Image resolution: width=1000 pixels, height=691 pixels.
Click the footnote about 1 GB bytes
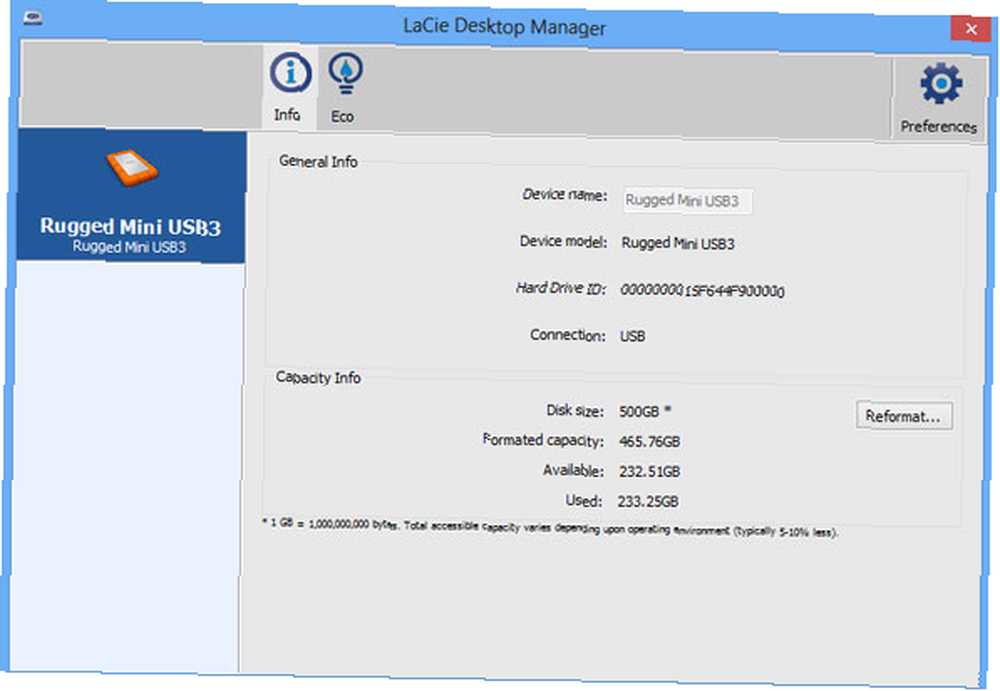coord(550,527)
